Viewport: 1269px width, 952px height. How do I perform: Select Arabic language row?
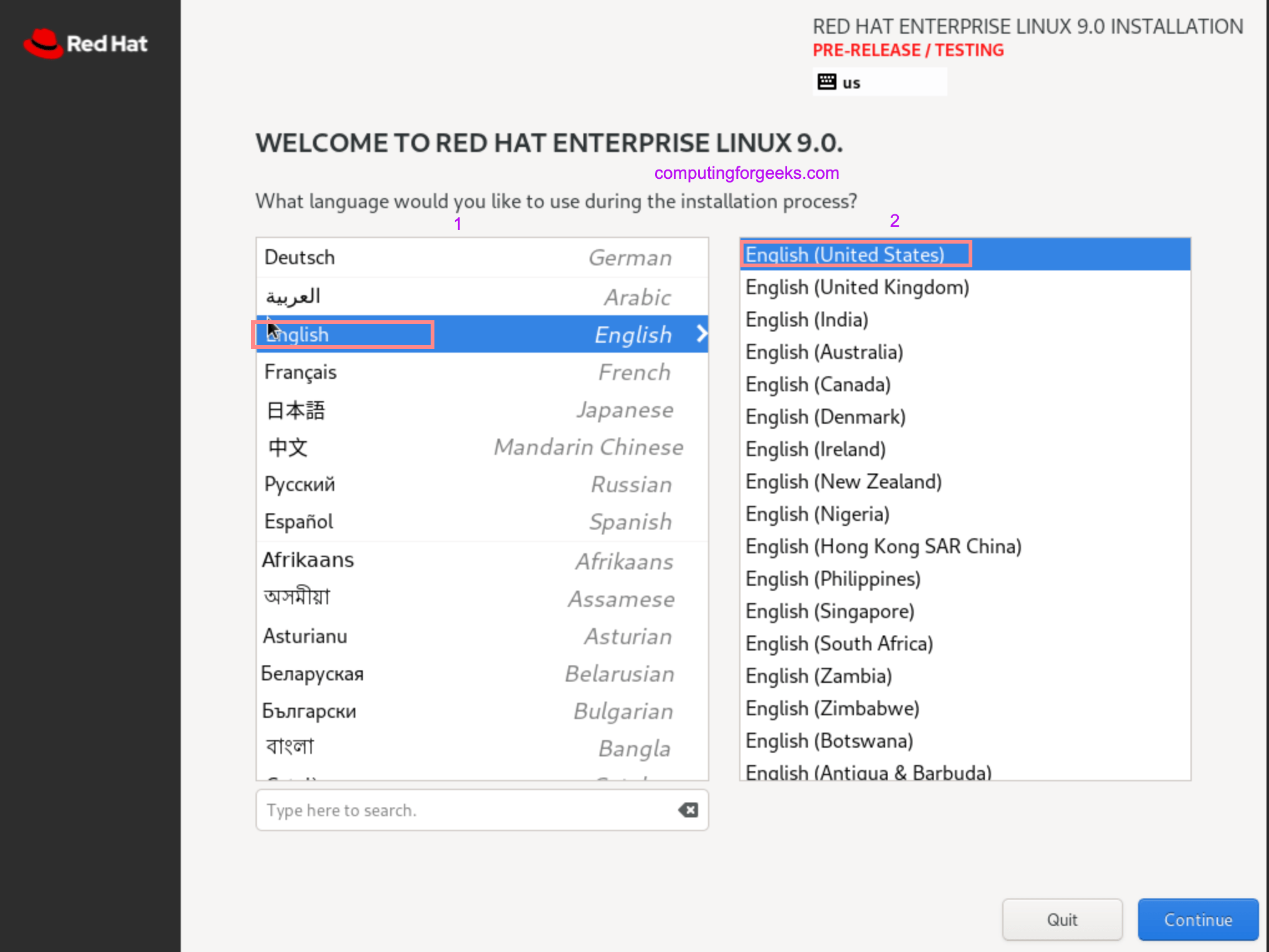pyautogui.click(x=482, y=297)
